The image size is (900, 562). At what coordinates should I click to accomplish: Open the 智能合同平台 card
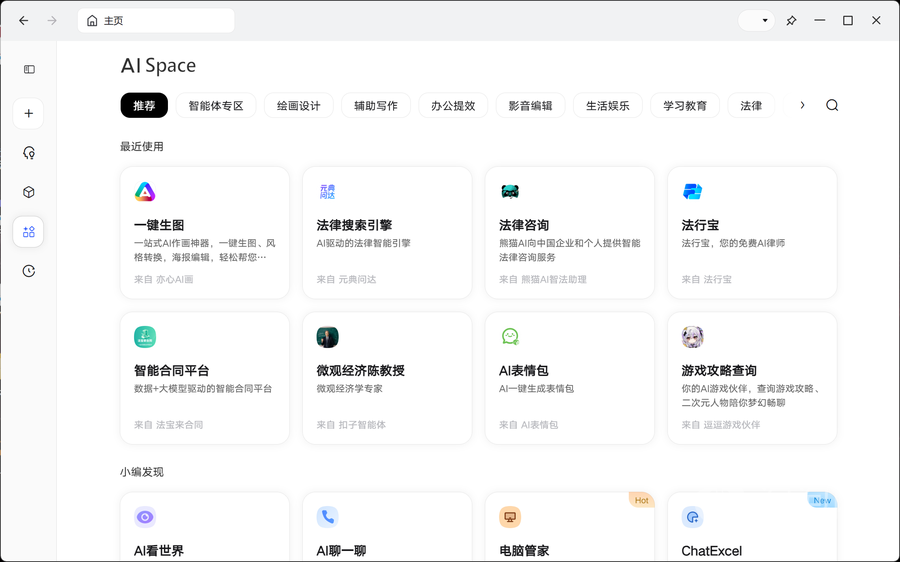204,378
